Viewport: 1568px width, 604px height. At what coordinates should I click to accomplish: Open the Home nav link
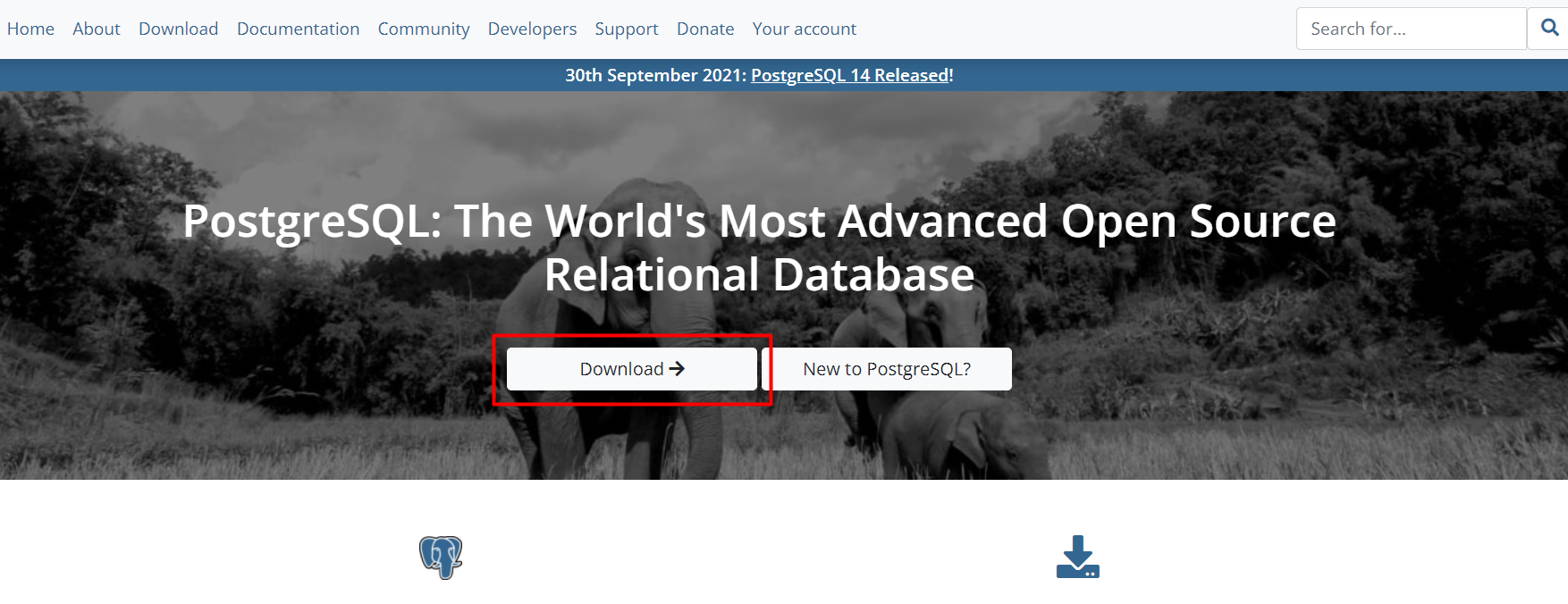click(x=30, y=29)
